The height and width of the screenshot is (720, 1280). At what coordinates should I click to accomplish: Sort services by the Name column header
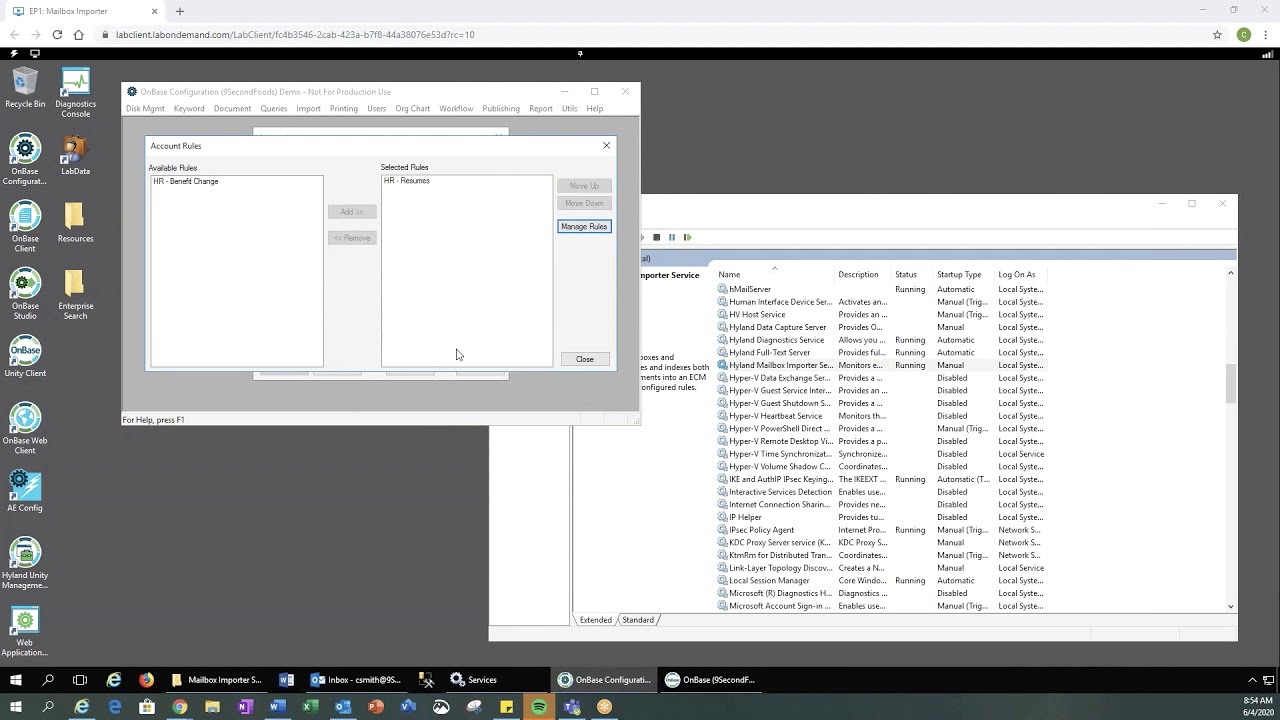point(775,275)
